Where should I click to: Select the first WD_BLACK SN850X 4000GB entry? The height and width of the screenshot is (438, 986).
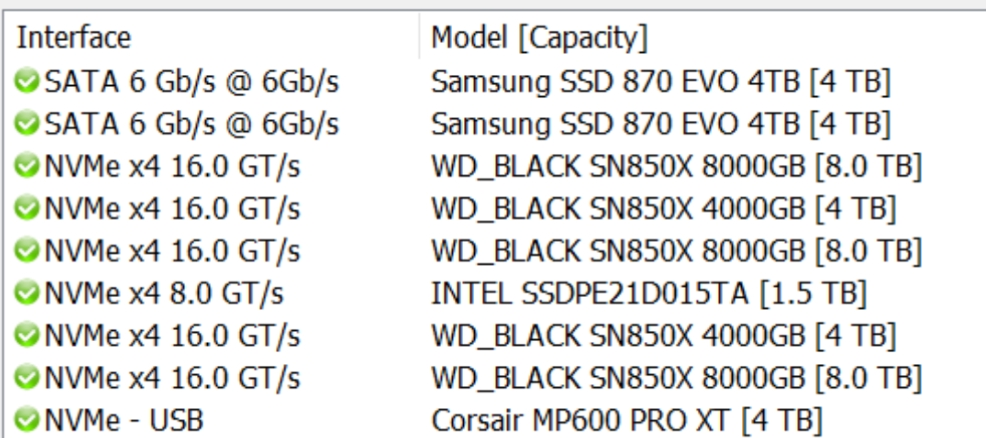(x=663, y=209)
